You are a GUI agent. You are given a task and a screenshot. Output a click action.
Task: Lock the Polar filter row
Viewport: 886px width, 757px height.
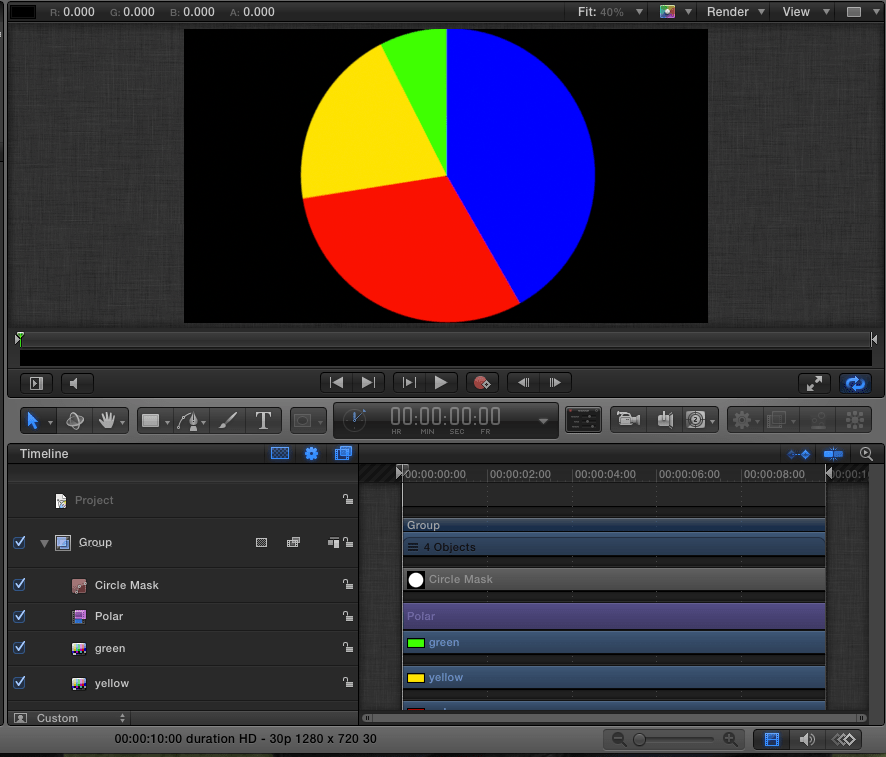coord(348,616)
